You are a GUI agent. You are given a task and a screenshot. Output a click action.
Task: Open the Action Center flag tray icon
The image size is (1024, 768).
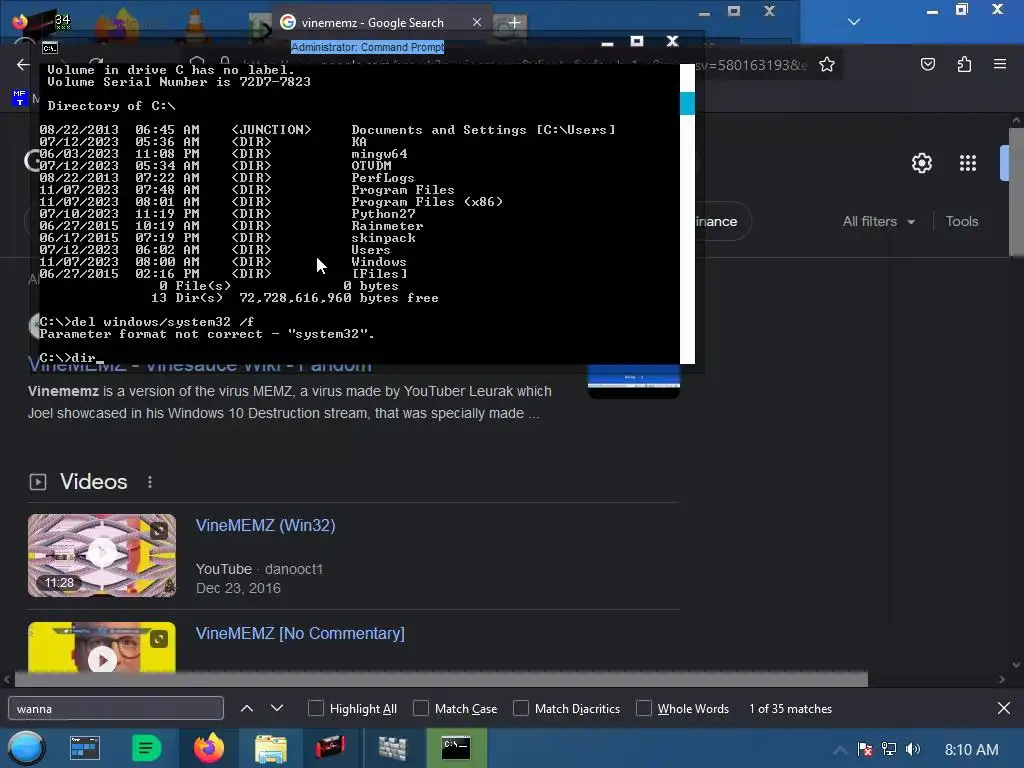pyautogui.click(x=865, y=749)
